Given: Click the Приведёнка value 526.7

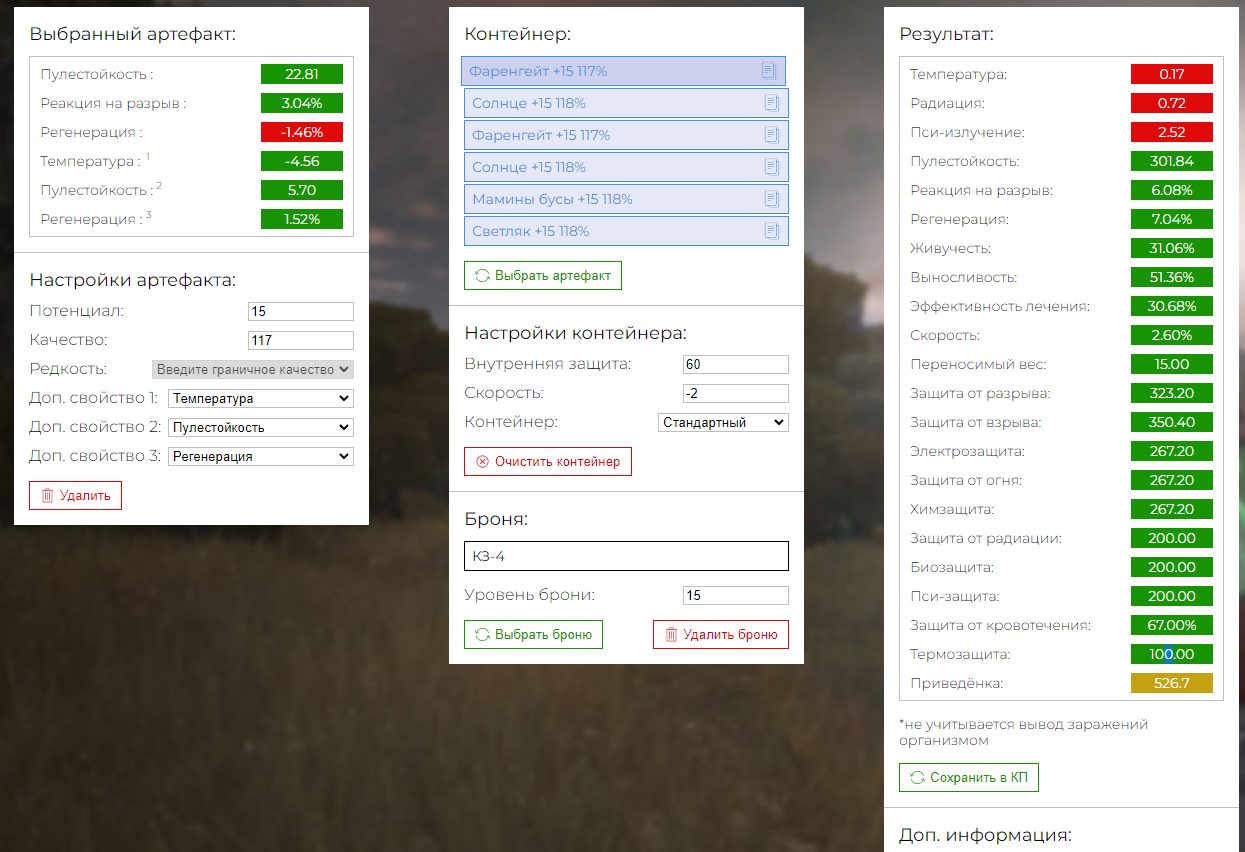Looking at the screenshot, I should point(1172,683).
